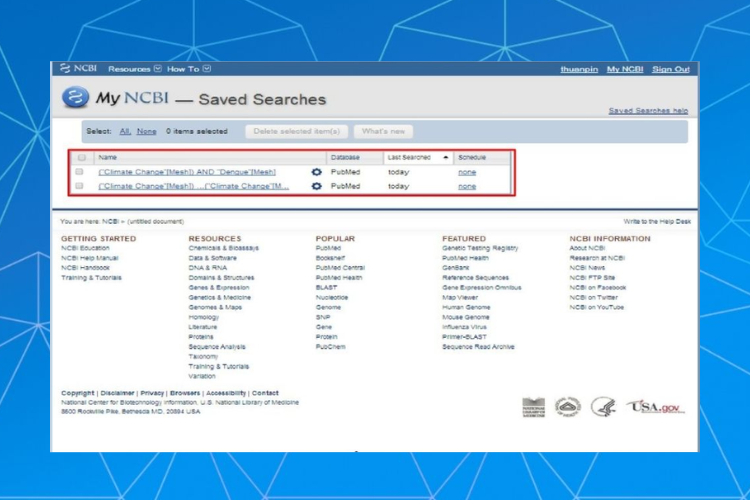Open thuanpin account link
The width and height of the screenshot is (750, 500).
click(x=579, y=69)
